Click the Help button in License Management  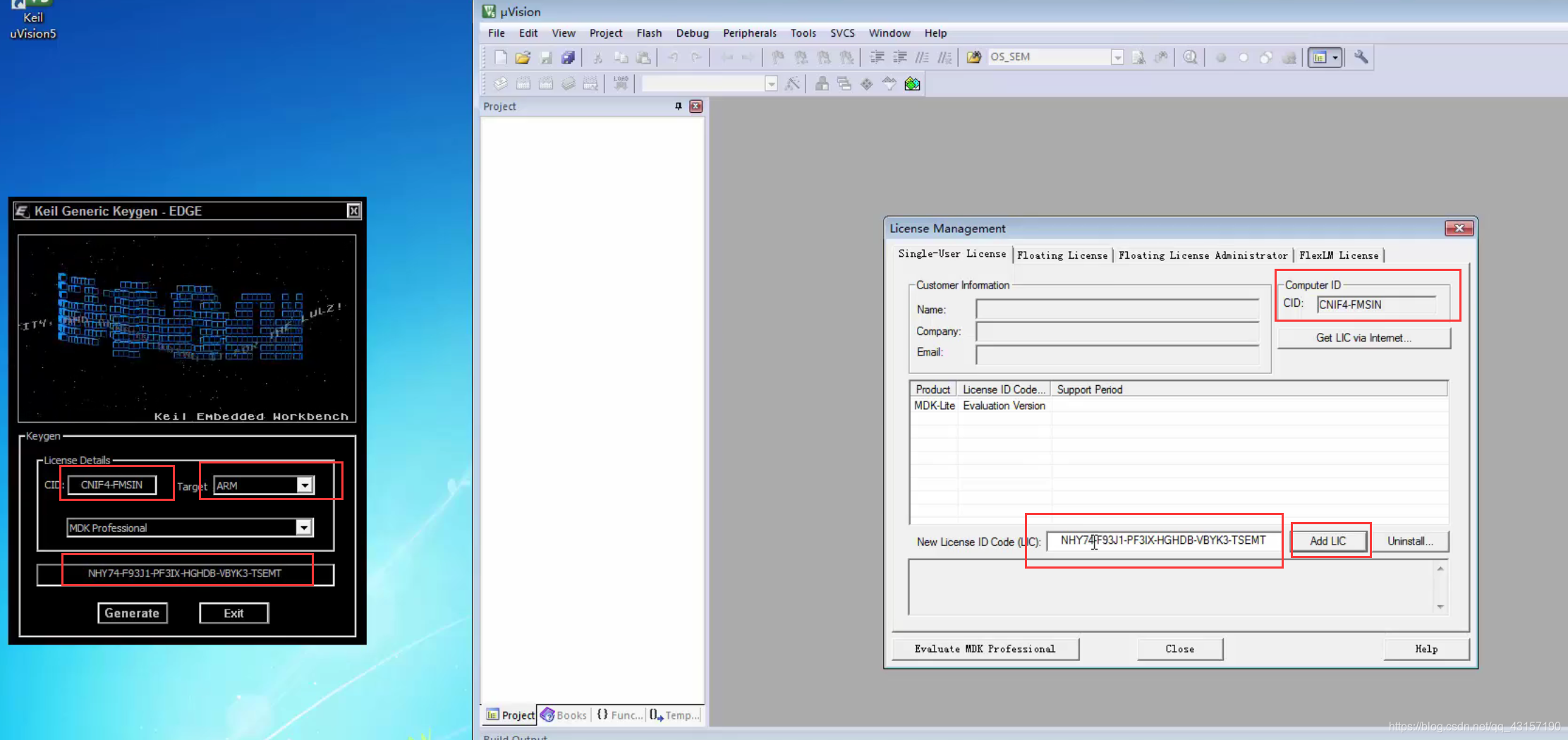[1426, 649]
